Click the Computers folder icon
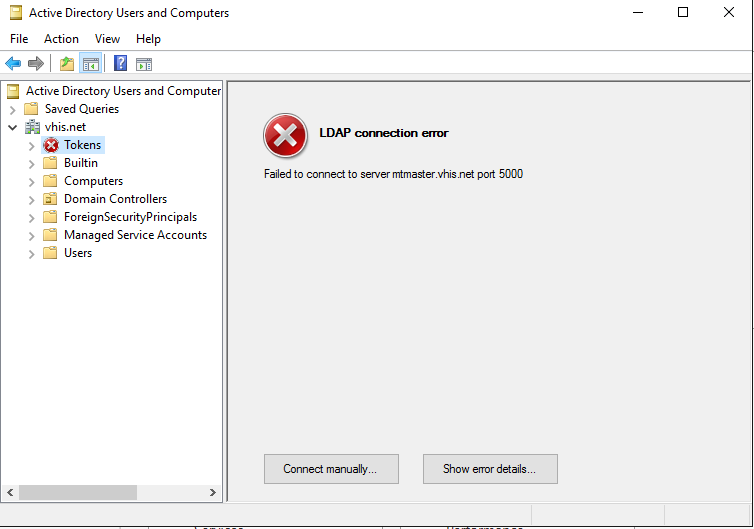 [x=50, y=181]
